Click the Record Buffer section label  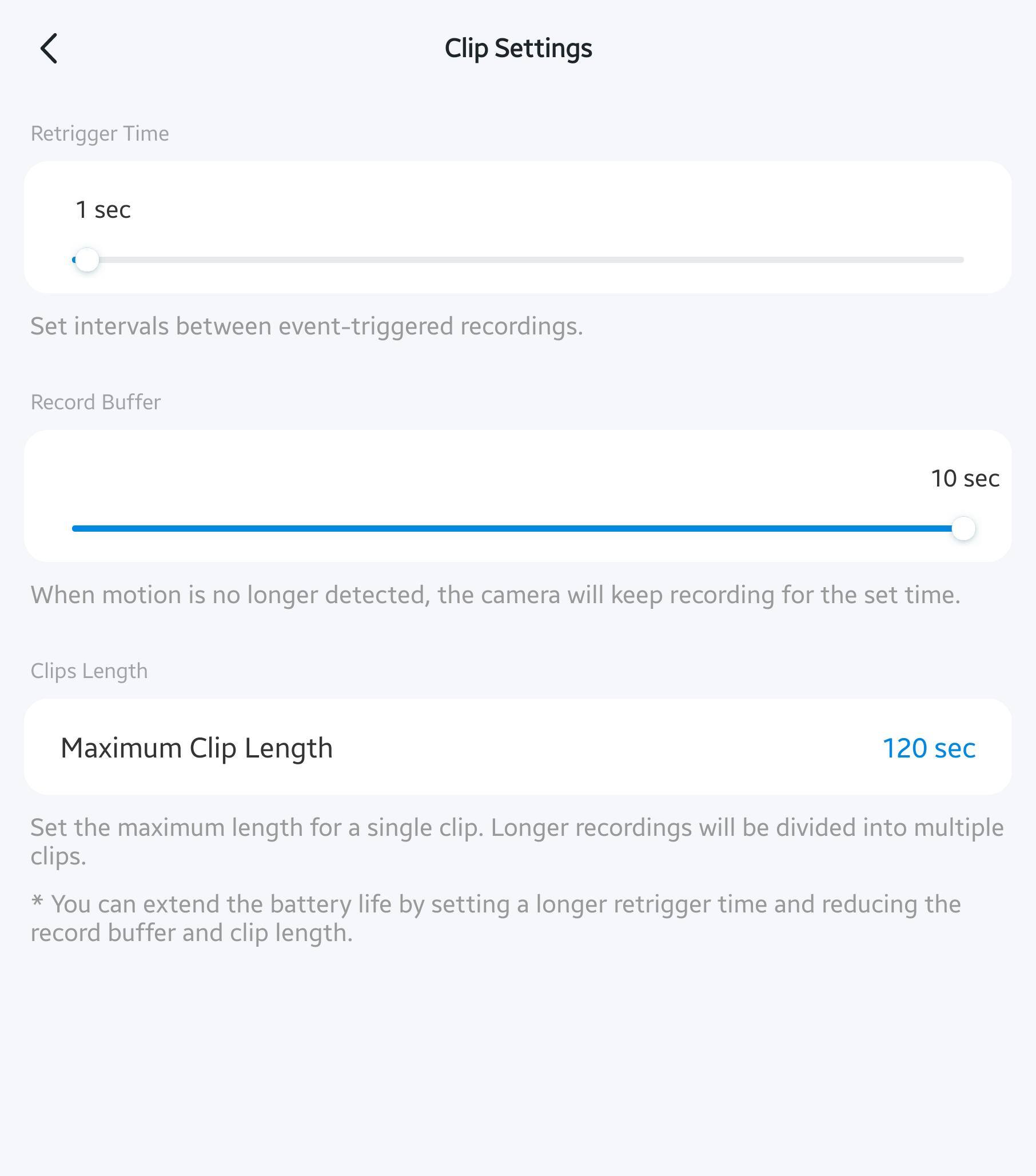tap(95, 402)
